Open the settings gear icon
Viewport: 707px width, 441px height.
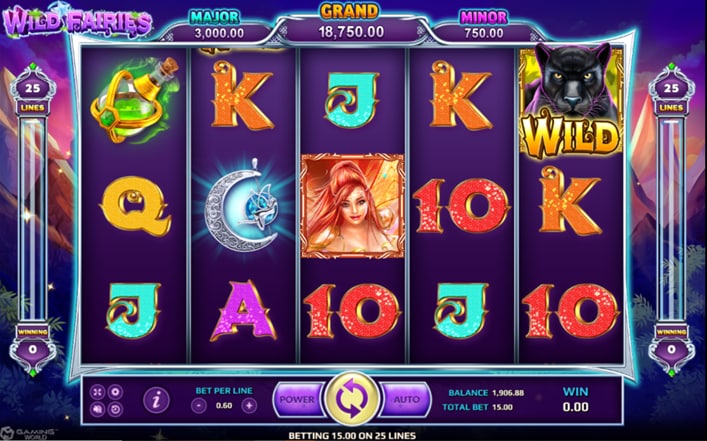[115, 392]
